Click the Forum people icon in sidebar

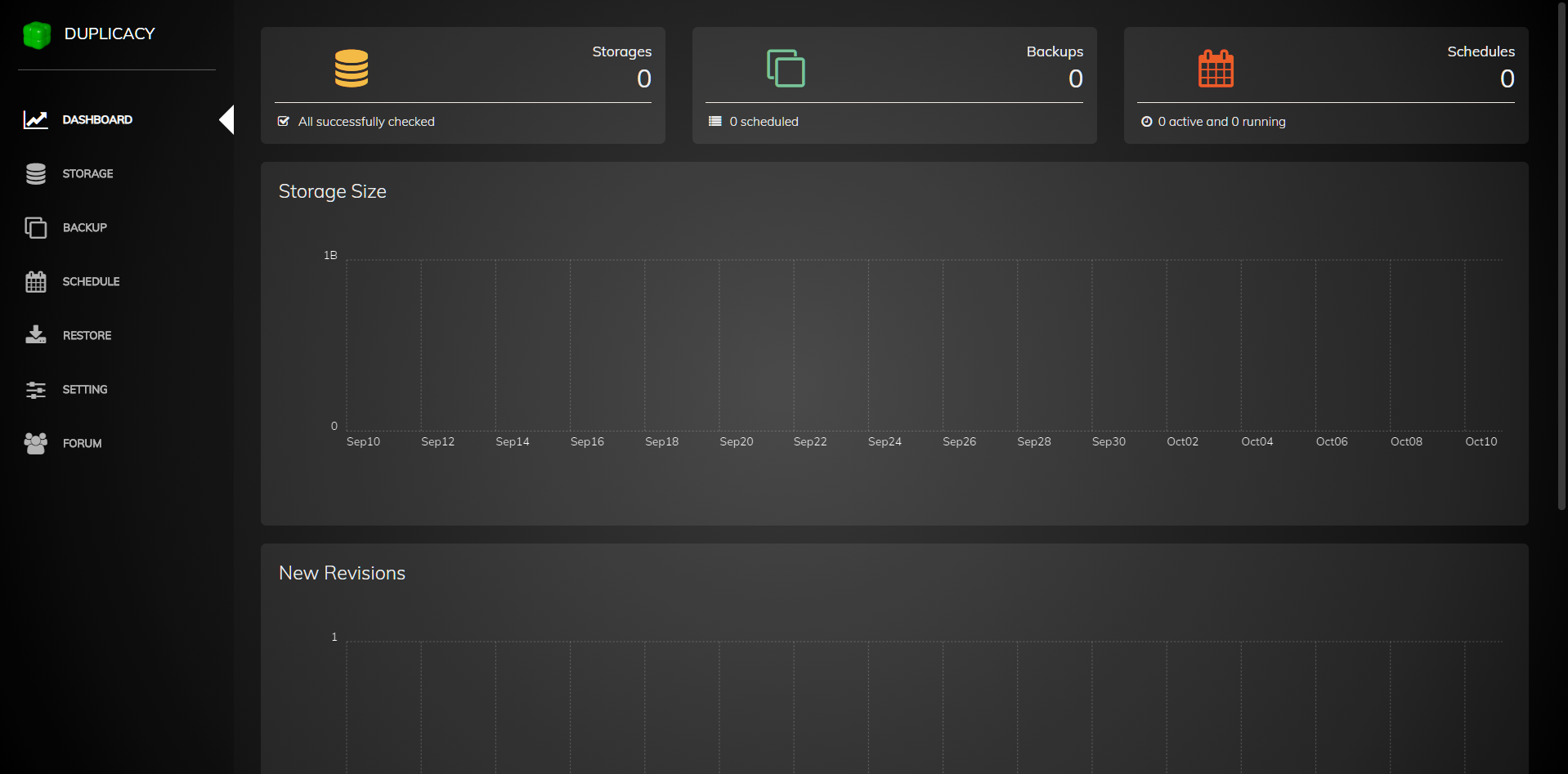35,443
